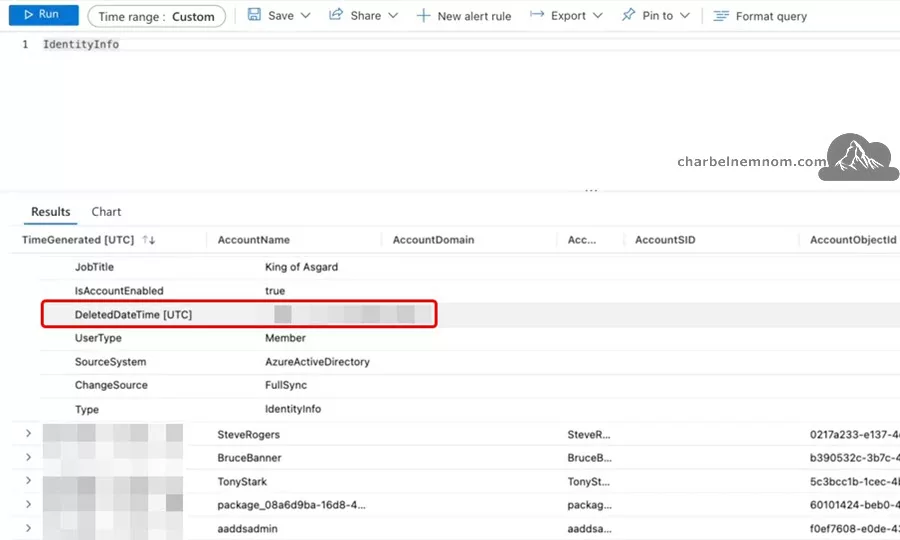Click the Pin to pushpin icon
This screenshot has width=900, height=540.
click(x=629, y=15)
